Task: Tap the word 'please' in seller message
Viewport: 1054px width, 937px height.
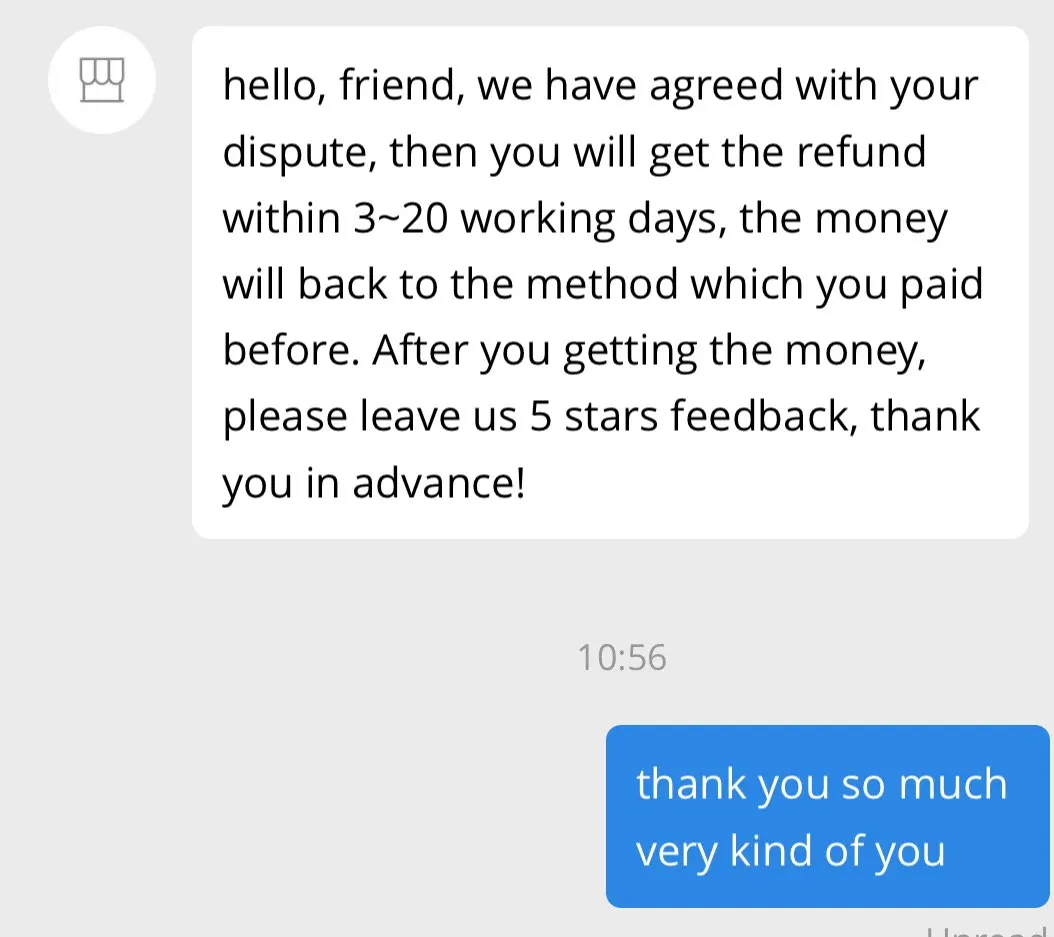Action: coord(285,417)
